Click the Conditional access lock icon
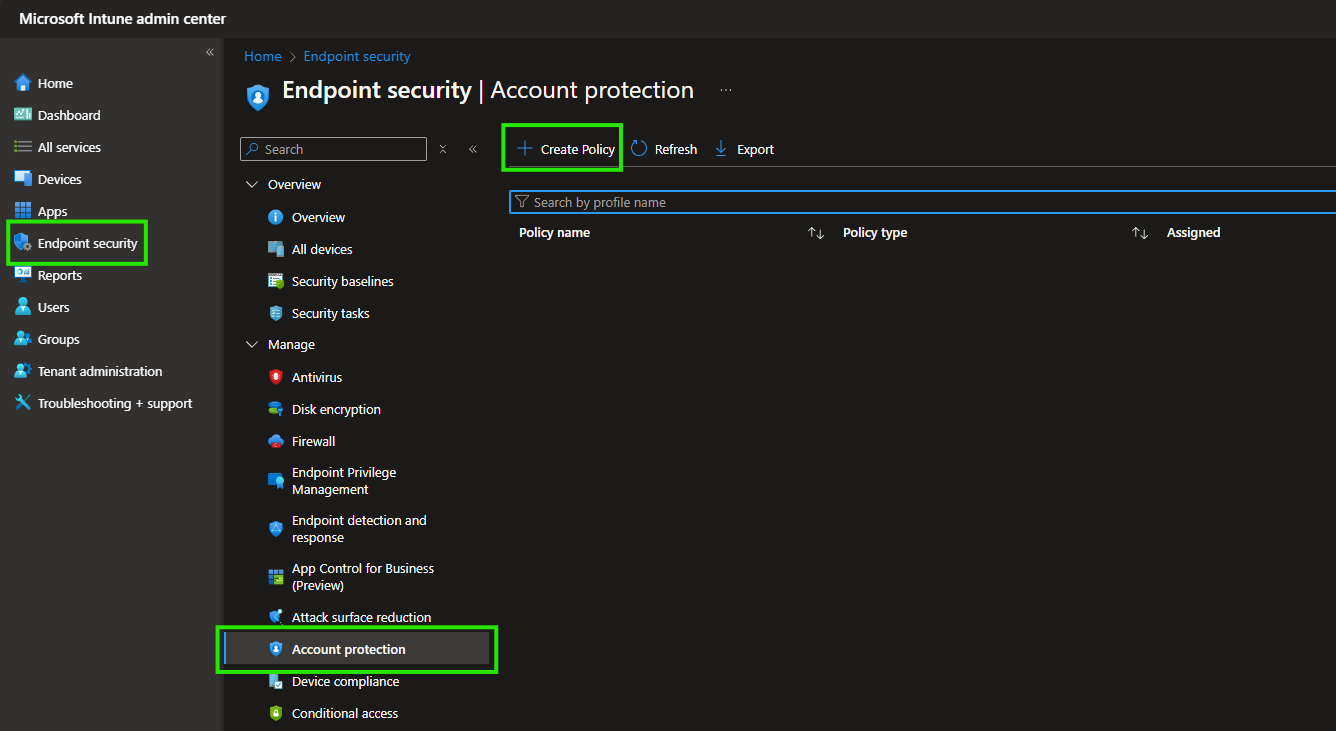 tap(276, 713)
